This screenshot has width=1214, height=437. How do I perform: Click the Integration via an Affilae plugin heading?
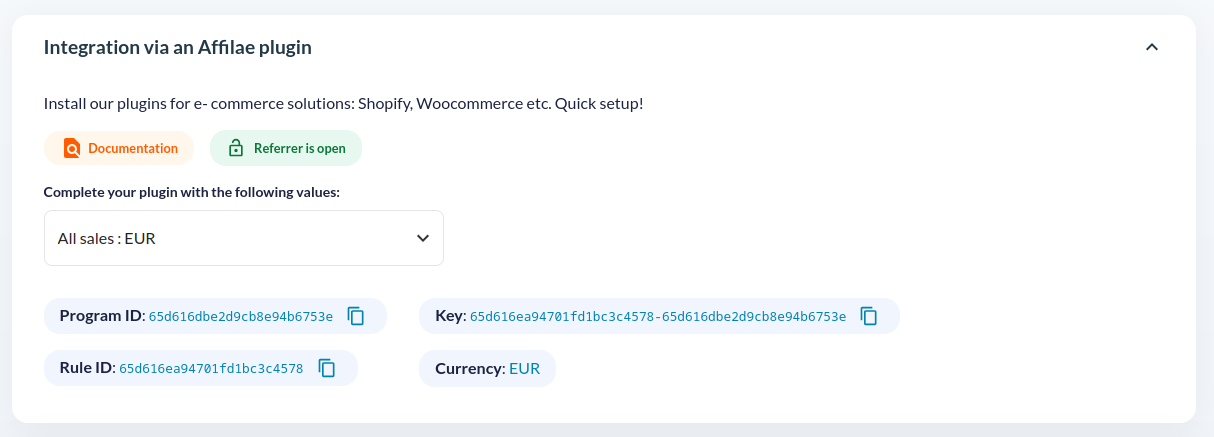pos(178,47)
